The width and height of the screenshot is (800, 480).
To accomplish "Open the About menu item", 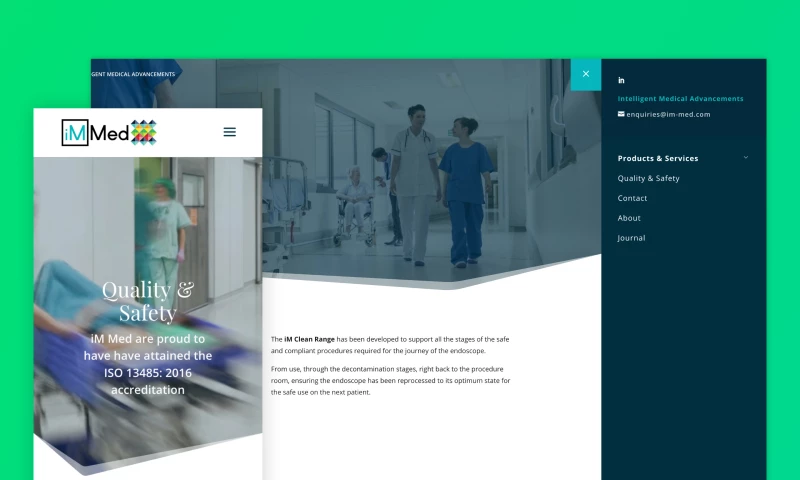I will tap(629, 218).
